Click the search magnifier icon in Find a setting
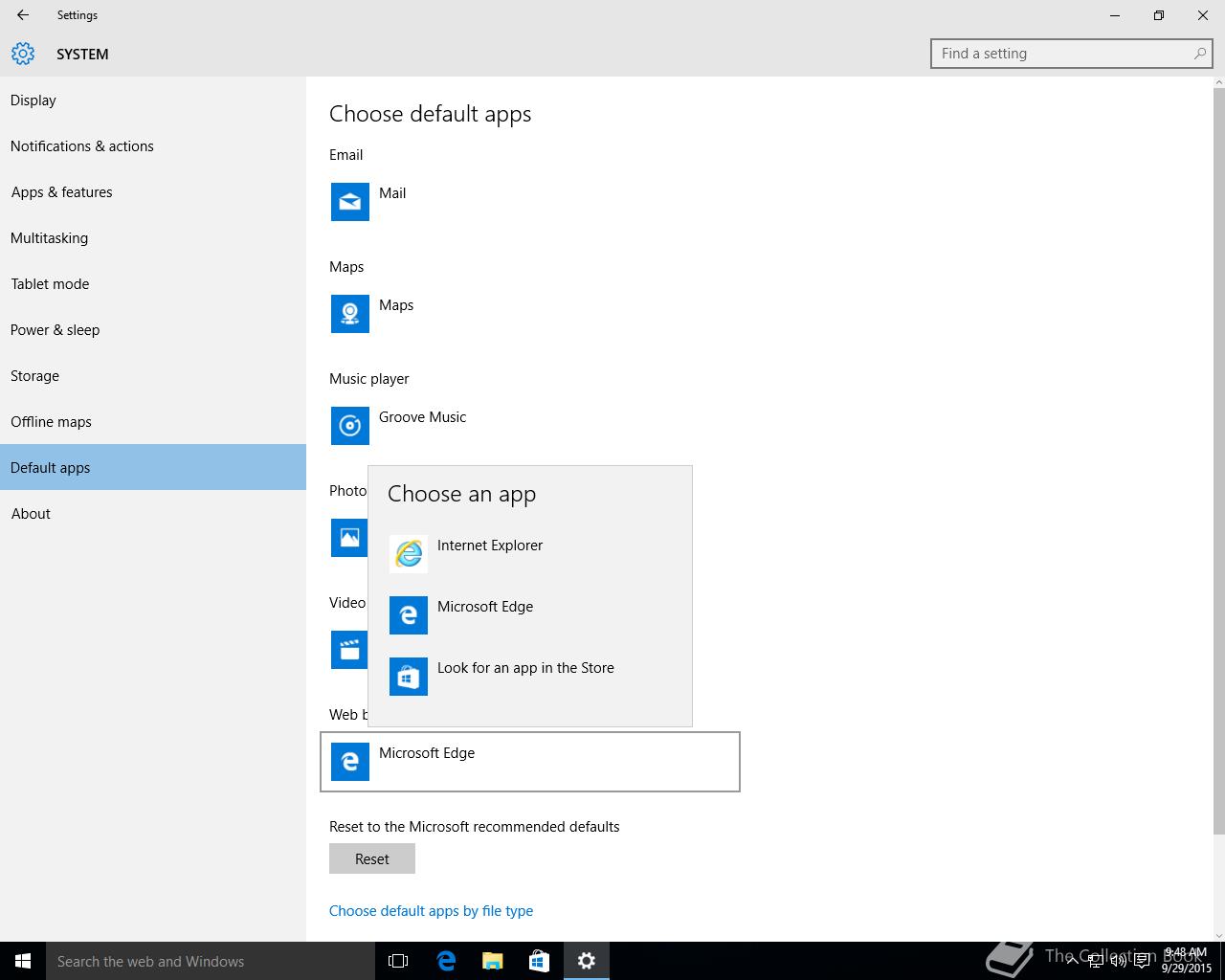The width and height of the screenshot is (1225, 980). point(1199,54)
